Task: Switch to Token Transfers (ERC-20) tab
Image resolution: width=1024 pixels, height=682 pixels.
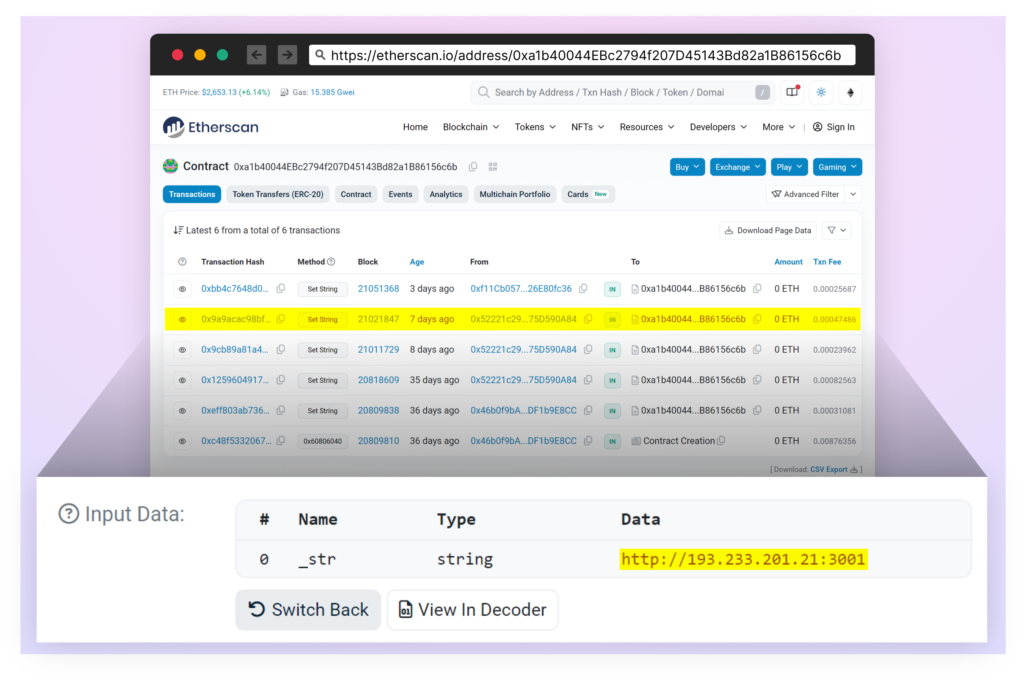Action: tap(278, 194)
